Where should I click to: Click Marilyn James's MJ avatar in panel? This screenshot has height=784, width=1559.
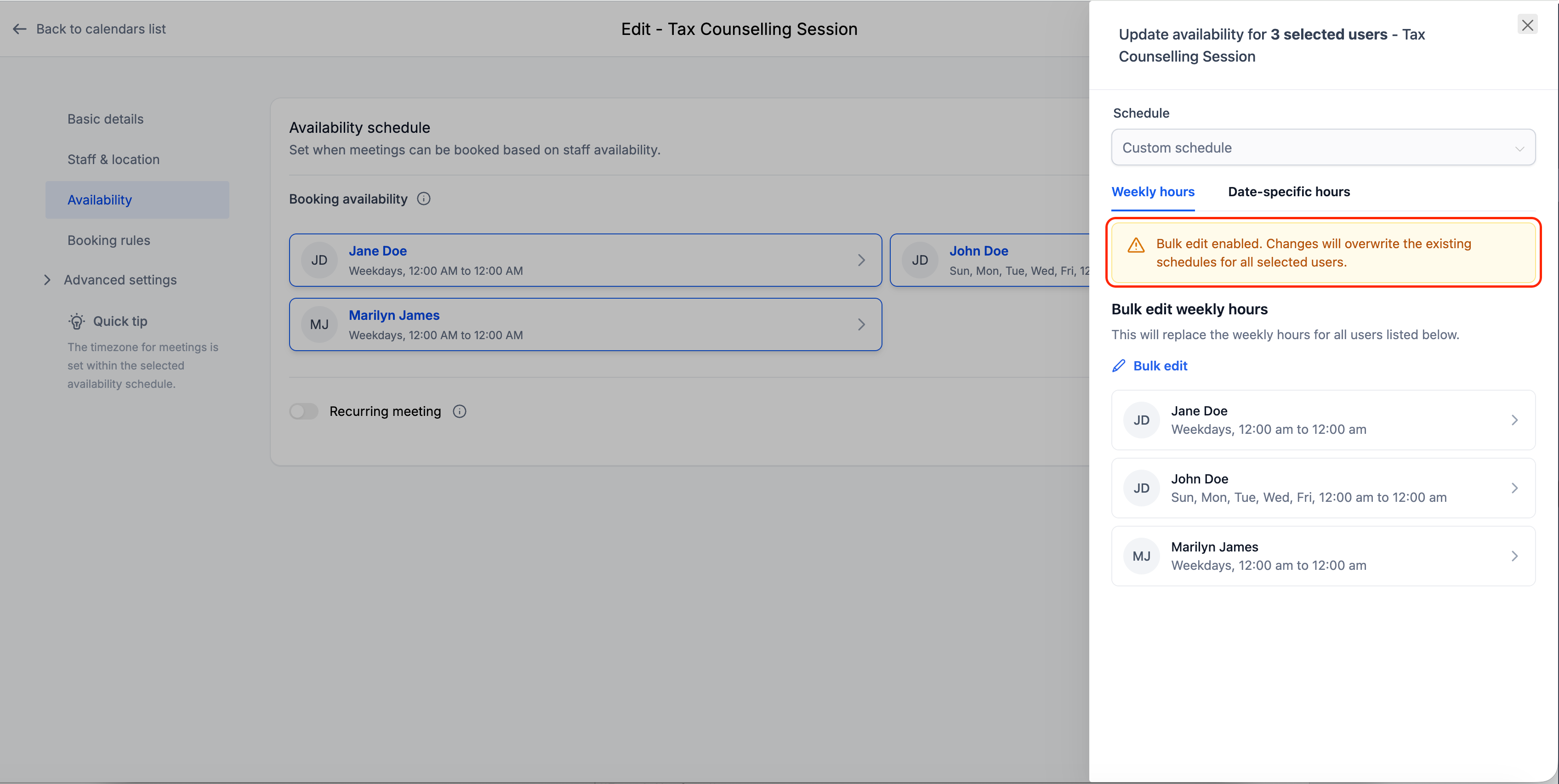point(1141,556)
